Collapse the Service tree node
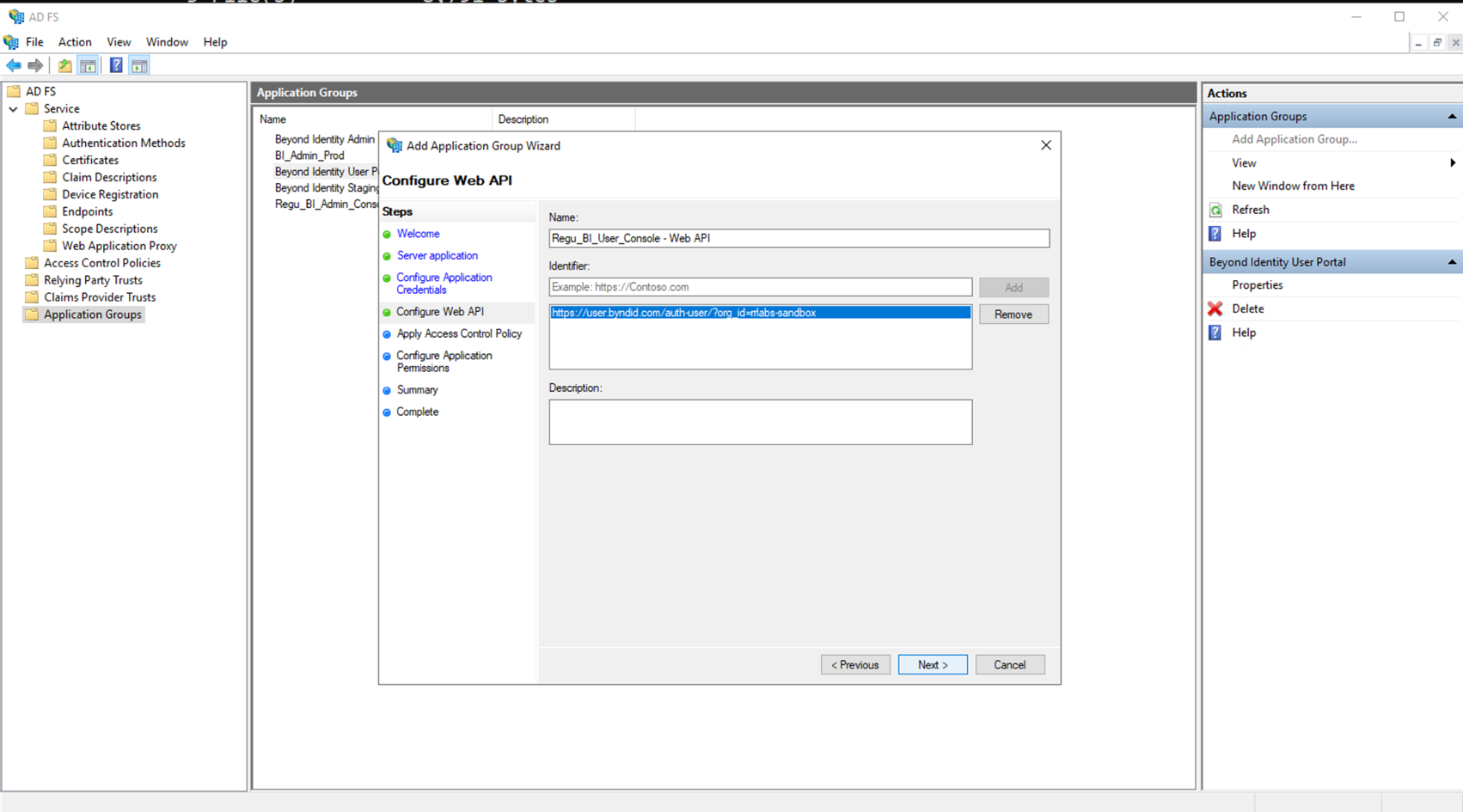1463x812 pixels. coord(14,109)
